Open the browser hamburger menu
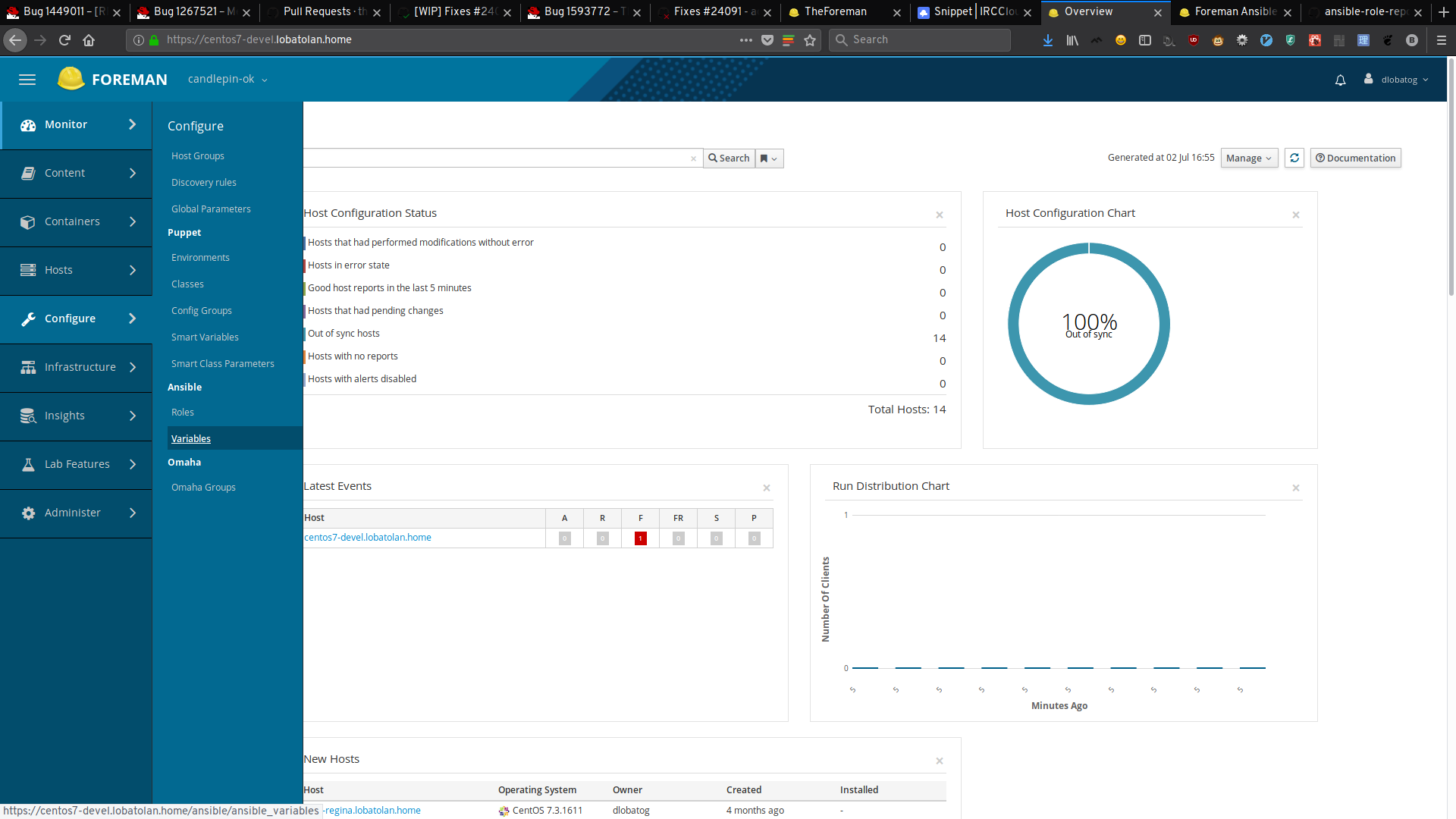Screen dimensions: 1456x819 click(x=1442, y=40)
